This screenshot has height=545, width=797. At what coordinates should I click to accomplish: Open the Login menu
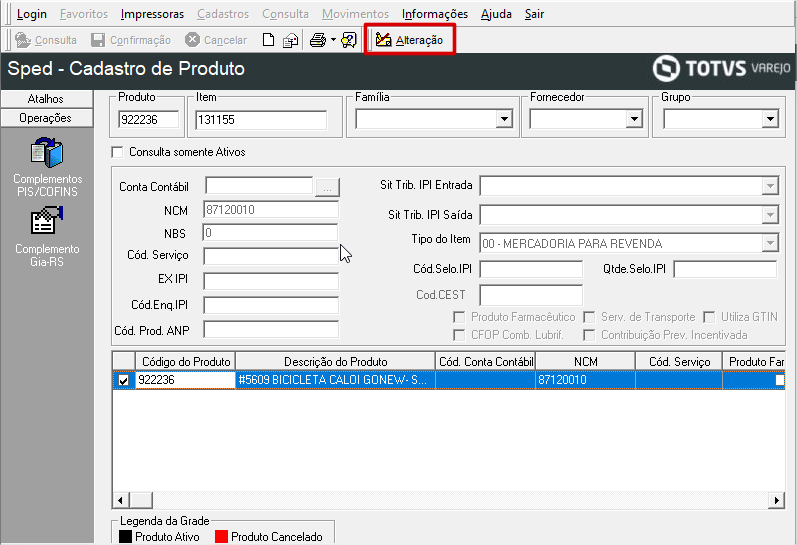tap(32, 14)
